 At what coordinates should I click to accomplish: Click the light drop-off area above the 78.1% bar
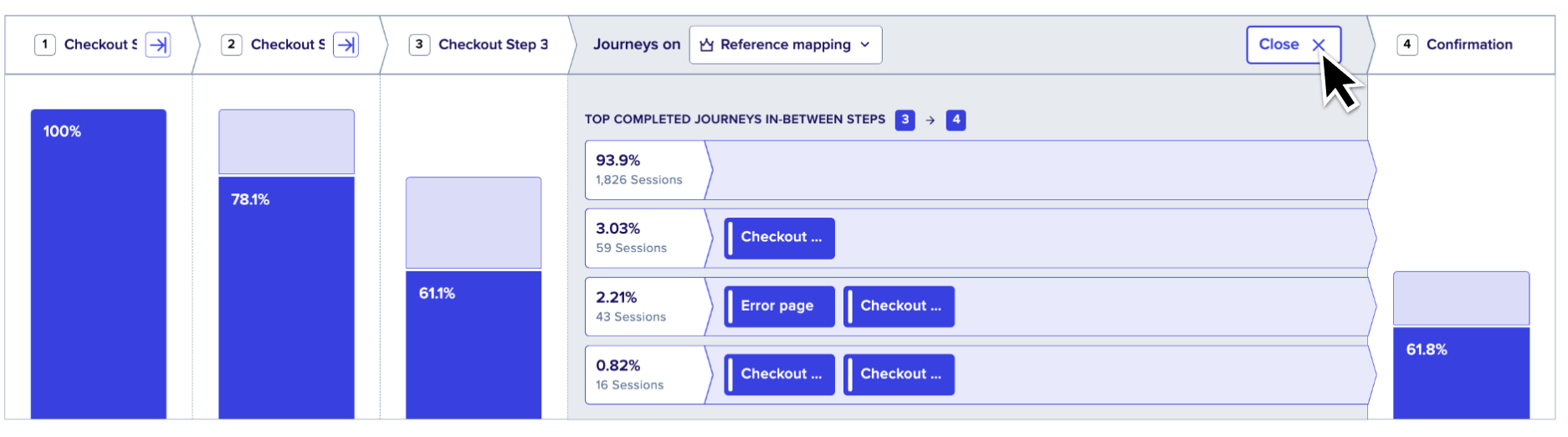(286, 141)
